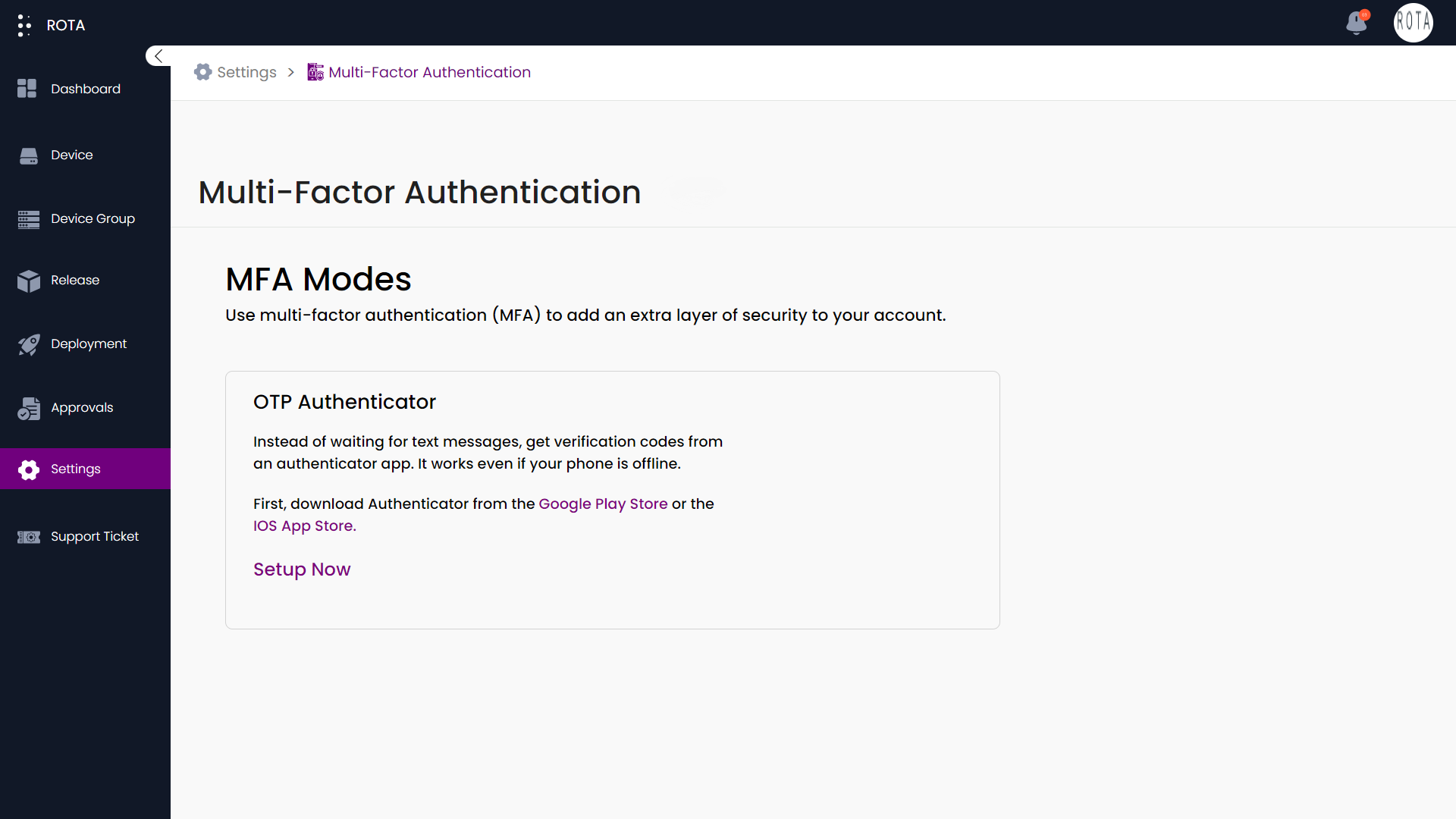The image size is (1456, 819).
Task: Click the Device drive icon in sidebar
Action: point(29,155)
